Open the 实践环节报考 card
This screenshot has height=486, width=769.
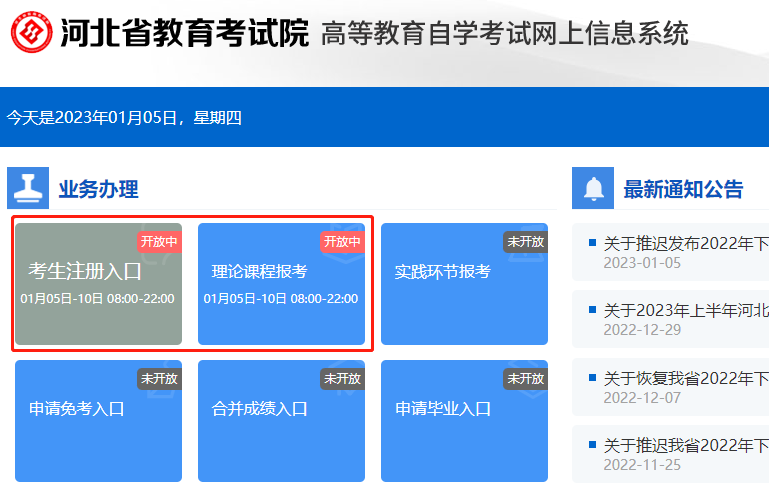tap(464, 284)
